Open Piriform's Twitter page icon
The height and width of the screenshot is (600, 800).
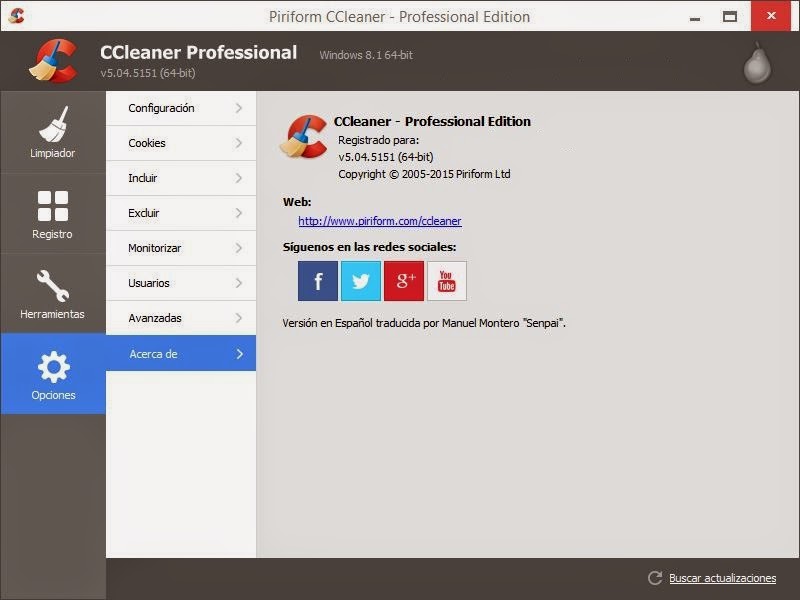pos(361,281)
